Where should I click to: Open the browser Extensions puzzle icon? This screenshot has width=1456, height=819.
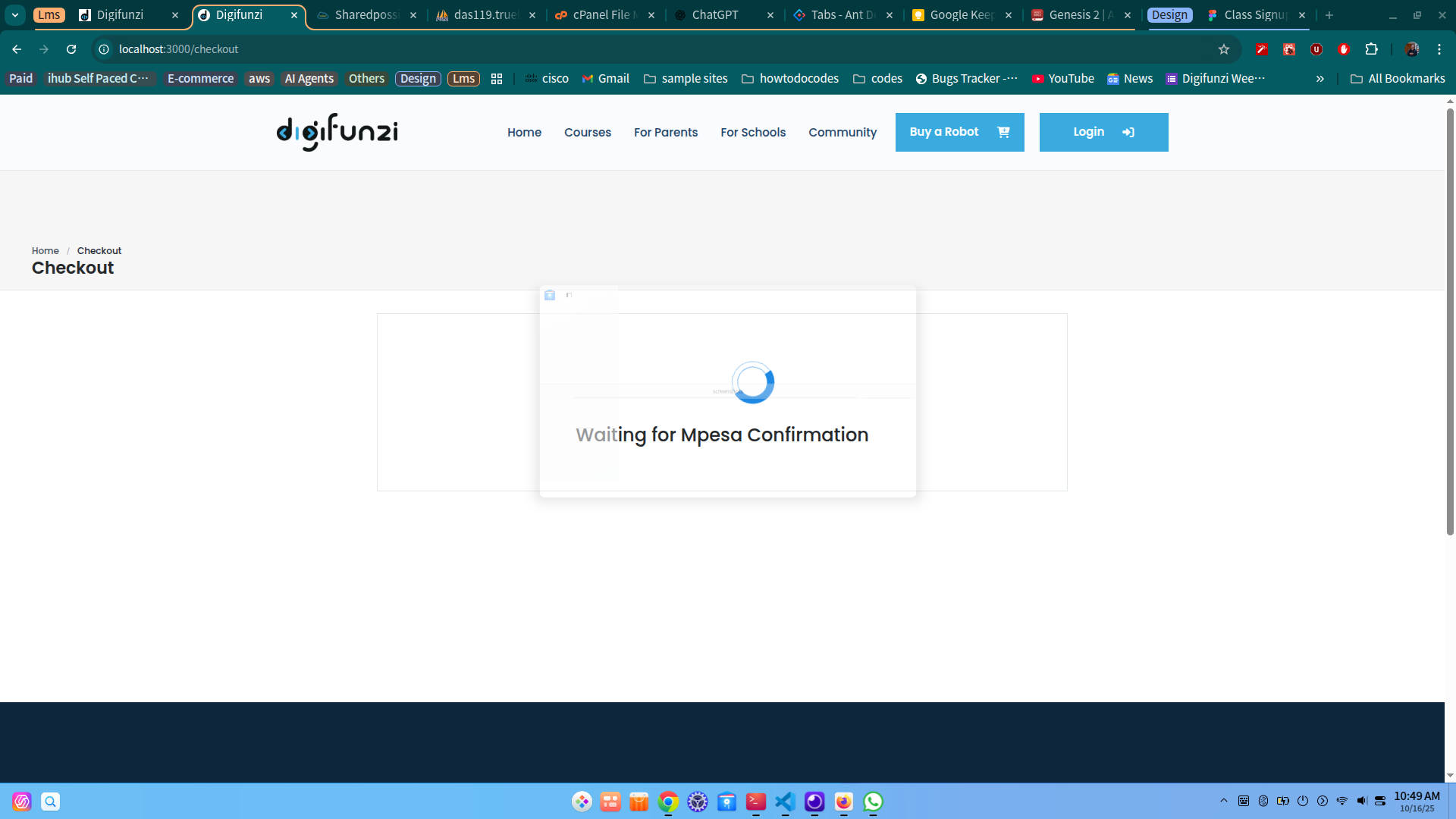tap(1371, 49)
